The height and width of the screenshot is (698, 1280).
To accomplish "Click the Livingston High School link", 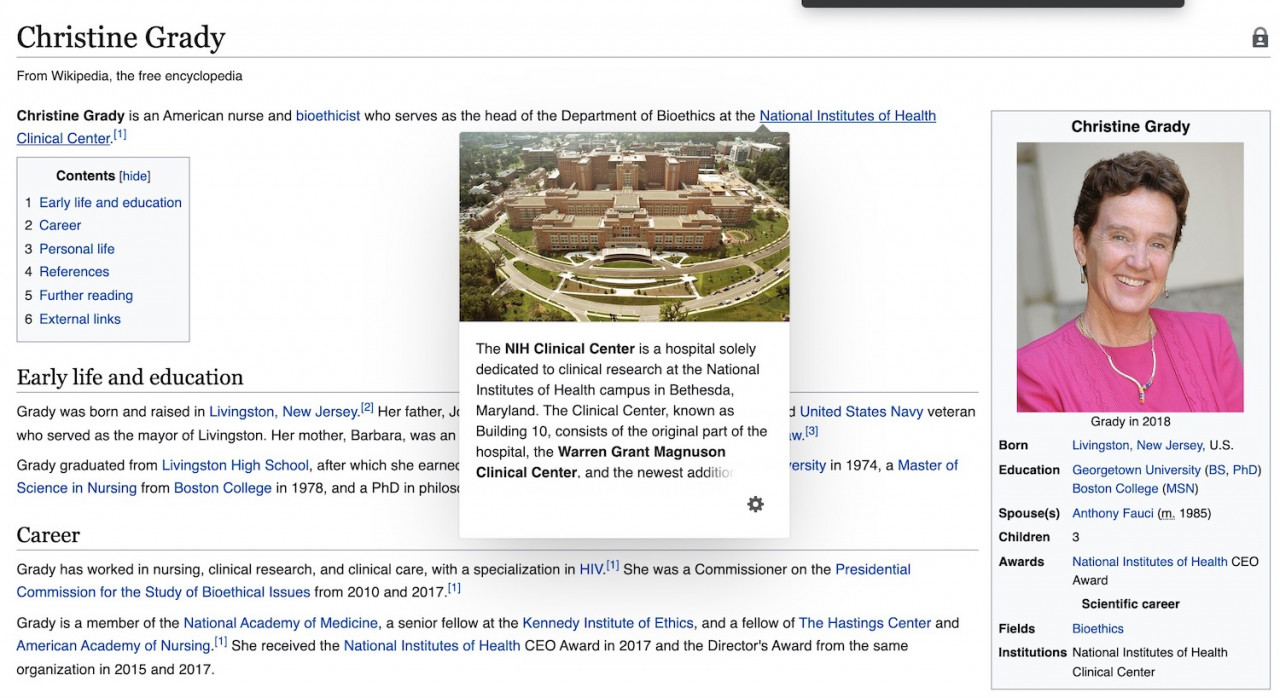I will coord(235,465).
